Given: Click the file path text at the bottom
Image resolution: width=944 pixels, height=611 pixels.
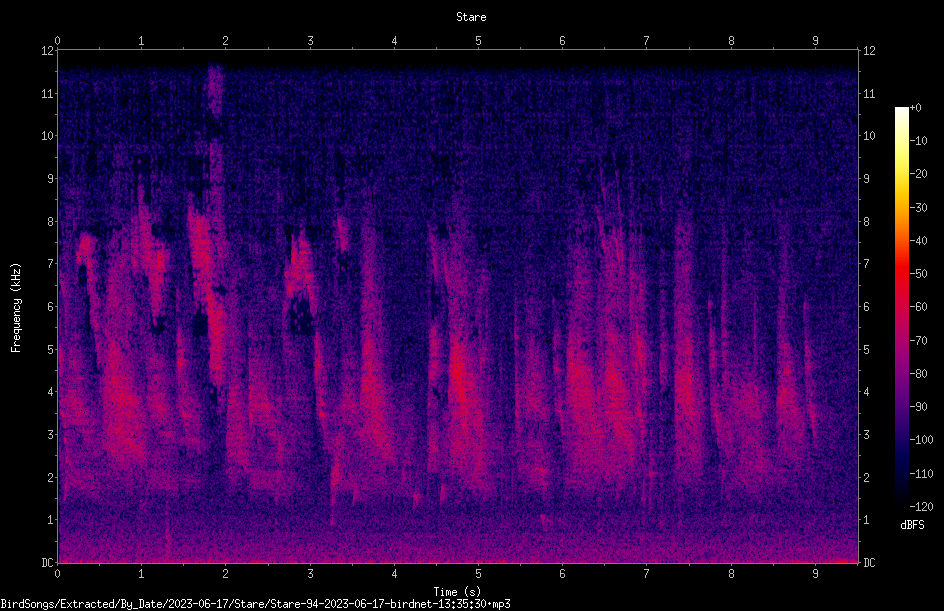Looking at the screenshot, I should click(x=255, y=604).
